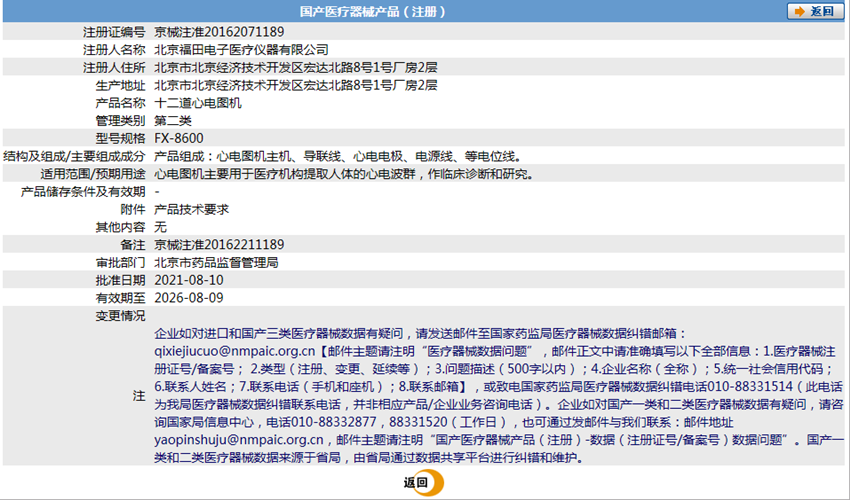Click intended use text starting 心电图机主要用于
The width and height of the screenshot is (850, 500).
344,174
